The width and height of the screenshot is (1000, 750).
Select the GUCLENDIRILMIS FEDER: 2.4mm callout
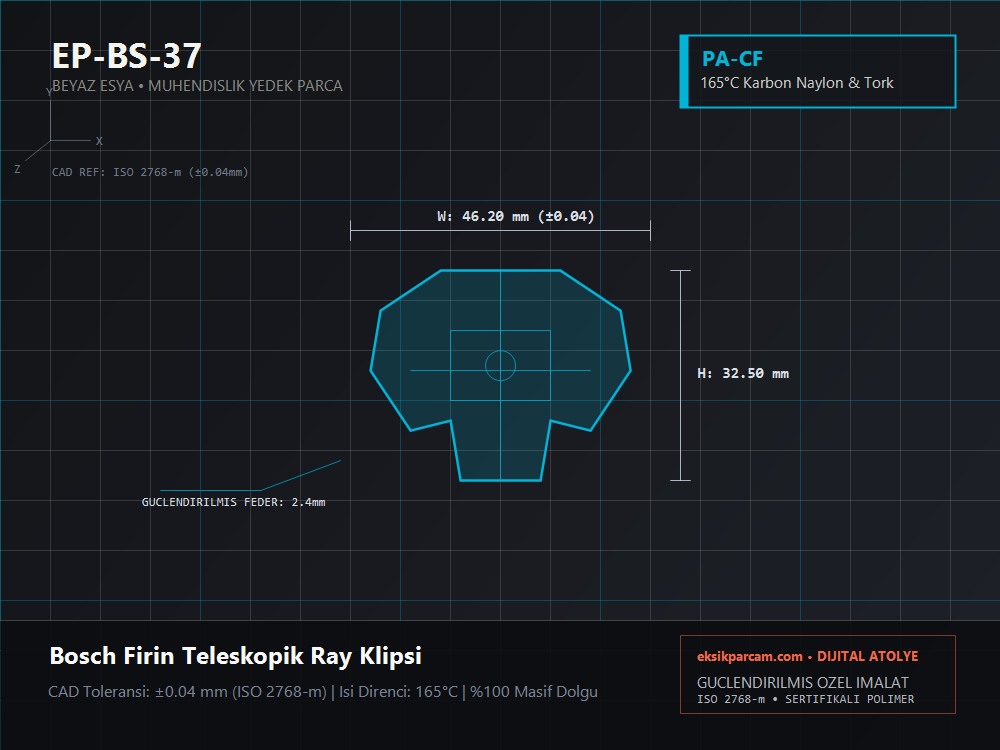coord(233,502)
